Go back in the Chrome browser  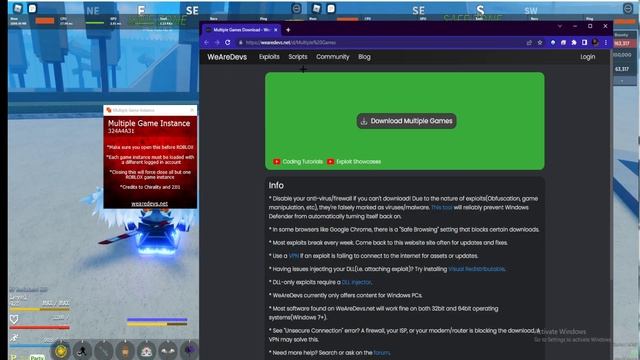click(x=207, y=42)
